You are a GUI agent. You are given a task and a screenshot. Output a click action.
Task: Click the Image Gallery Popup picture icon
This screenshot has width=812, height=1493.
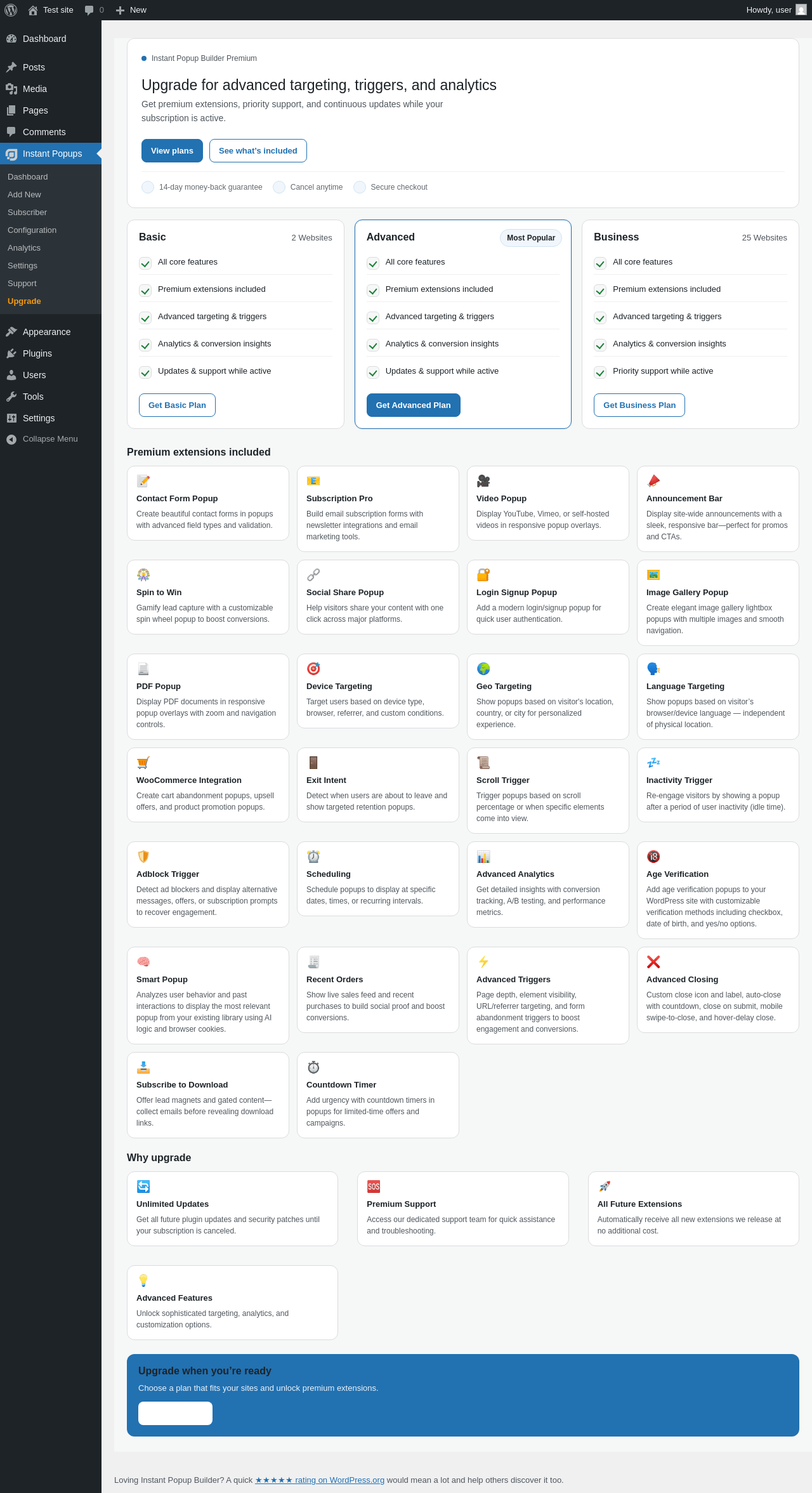(653, 575)
